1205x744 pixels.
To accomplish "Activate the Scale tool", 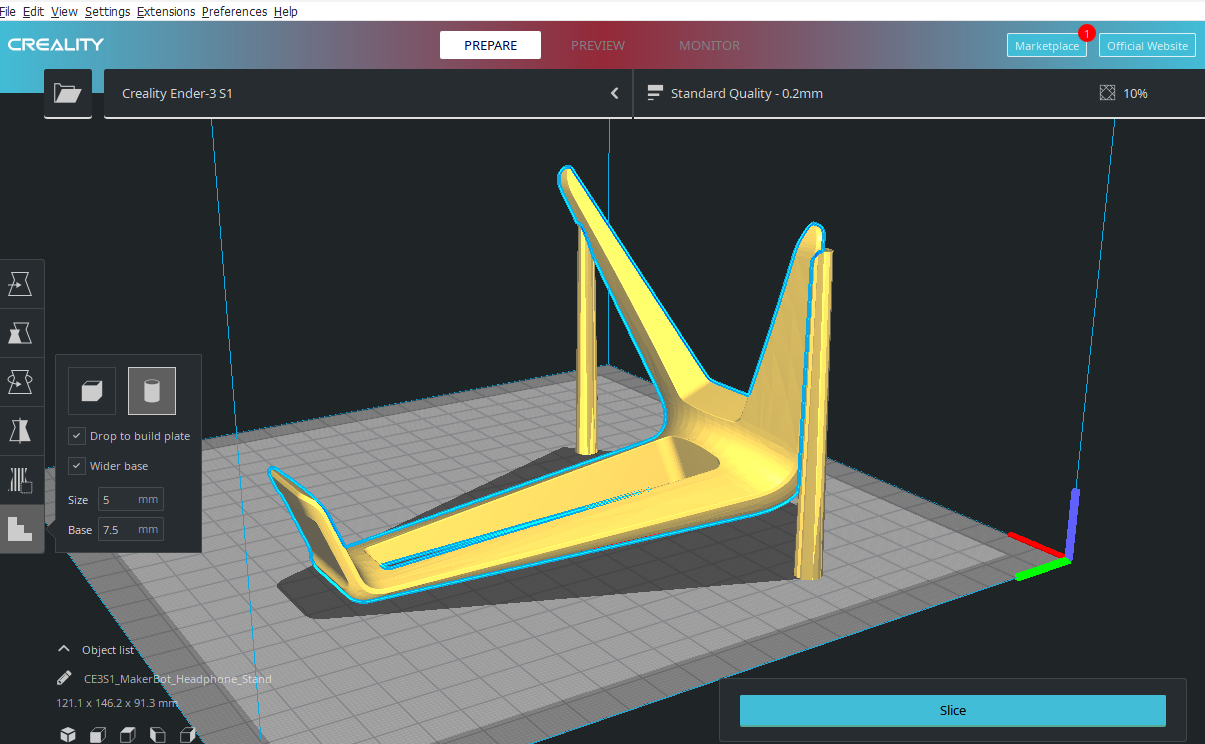I will [20, 333].
